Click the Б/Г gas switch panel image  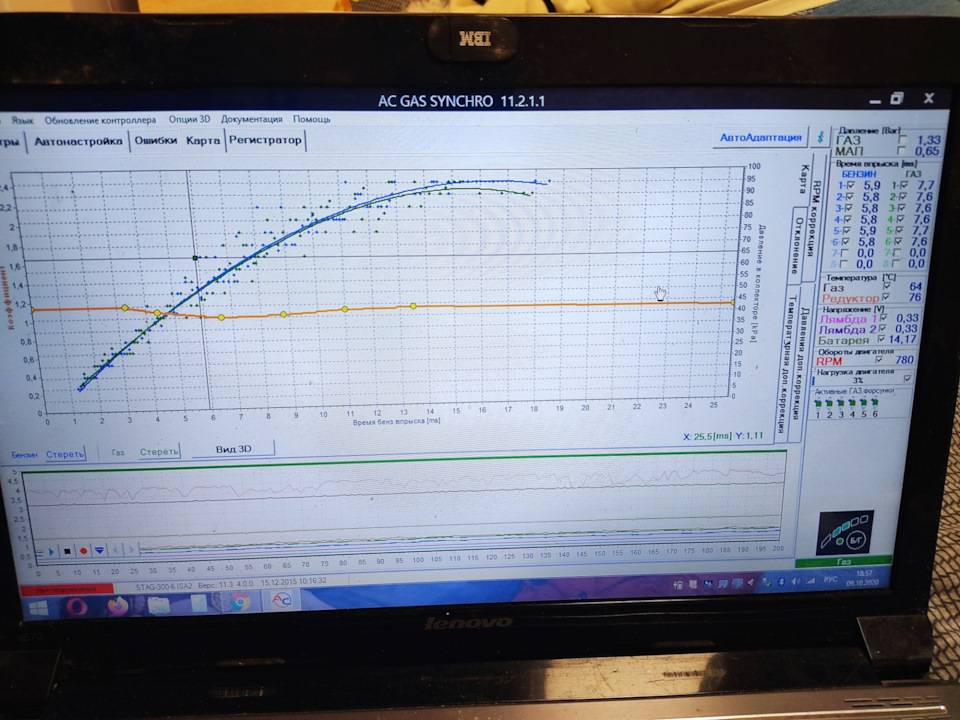846,531
